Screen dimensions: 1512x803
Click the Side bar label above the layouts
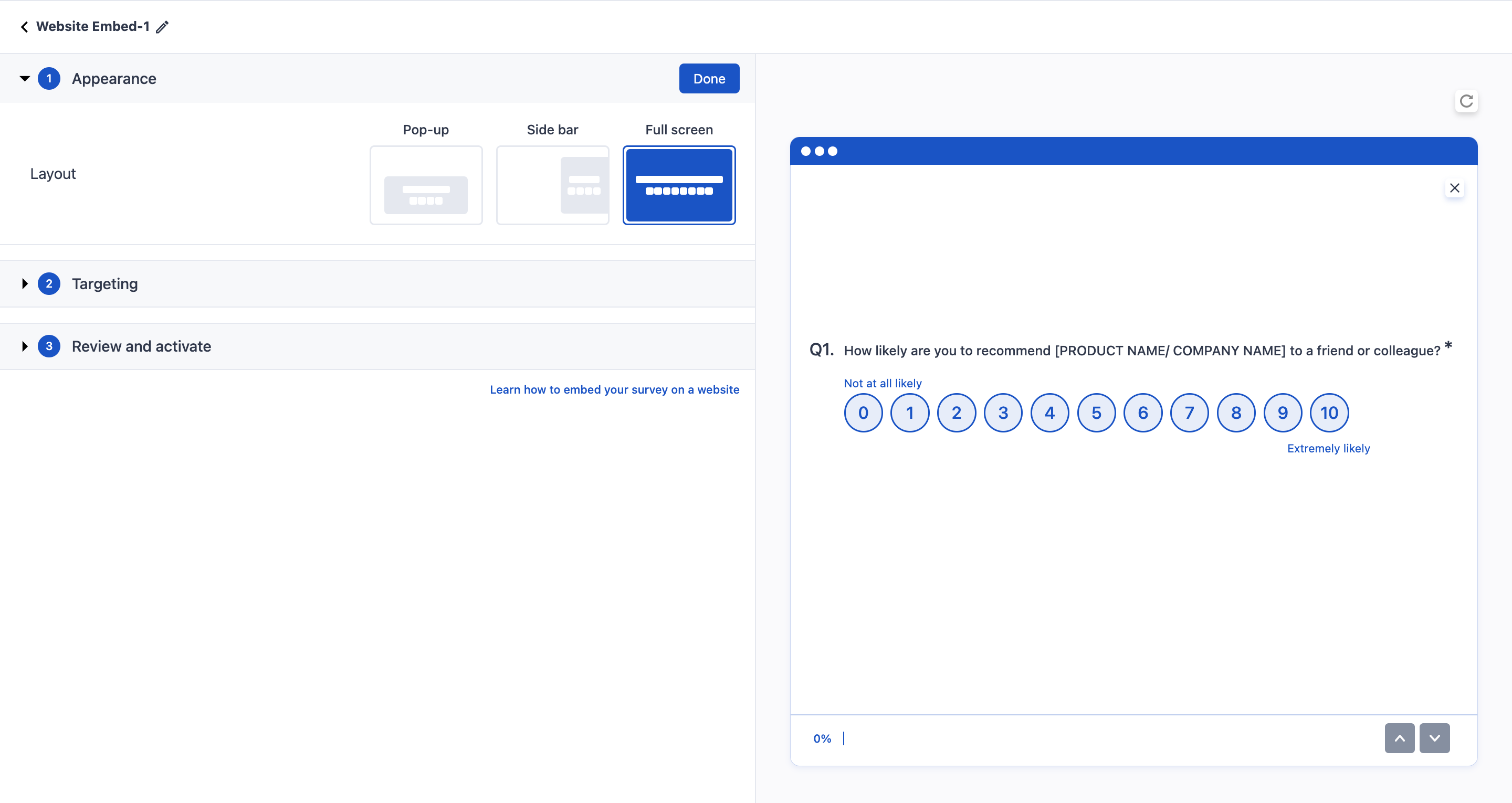(552, 130)
